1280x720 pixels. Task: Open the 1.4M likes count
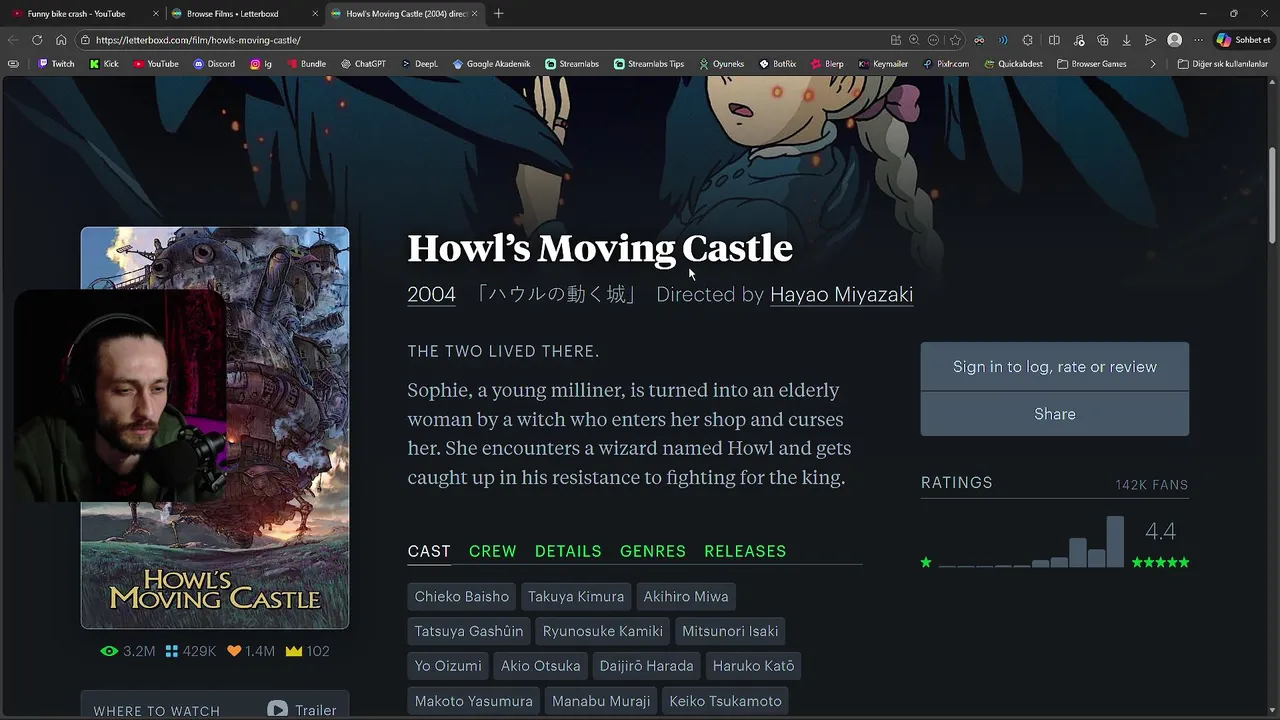pyautogui.click(x=251, y=651)
